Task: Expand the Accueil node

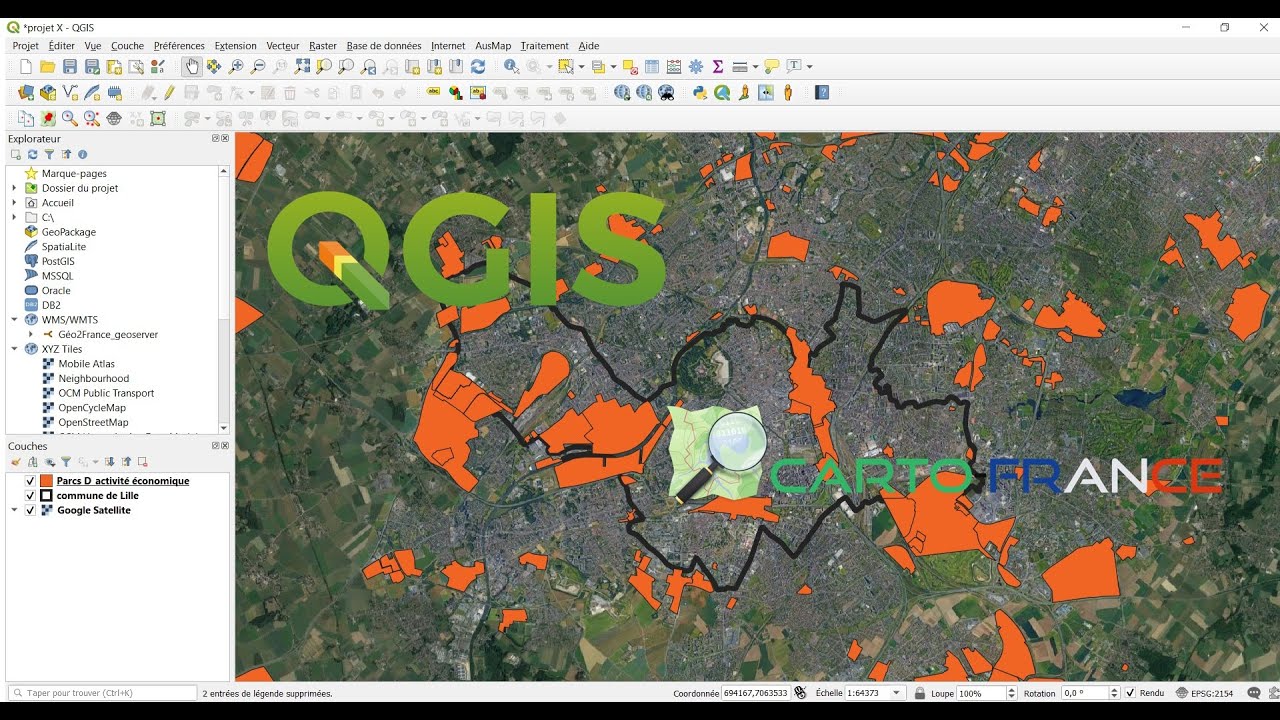Action: pos(14,203)
